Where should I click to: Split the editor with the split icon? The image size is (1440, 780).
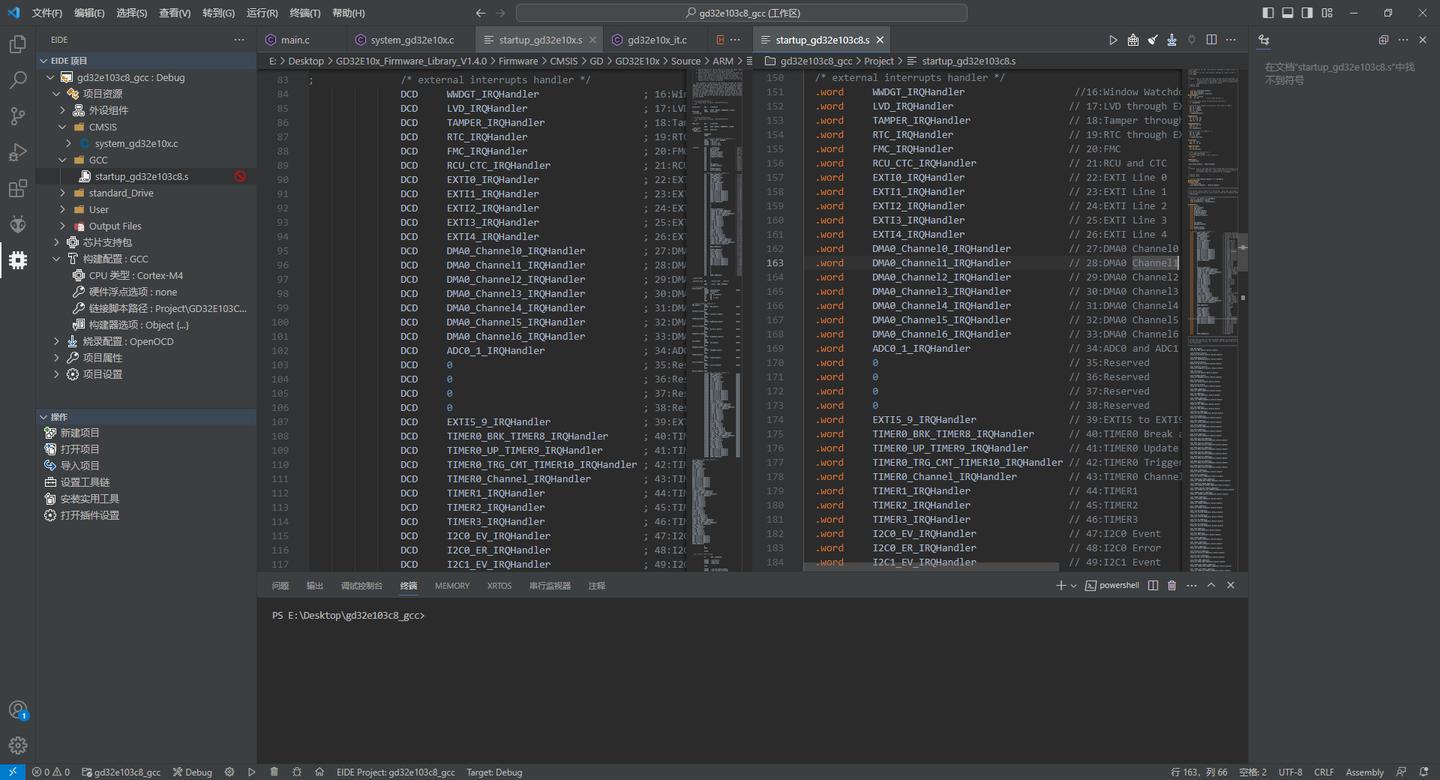[1211, 39]
